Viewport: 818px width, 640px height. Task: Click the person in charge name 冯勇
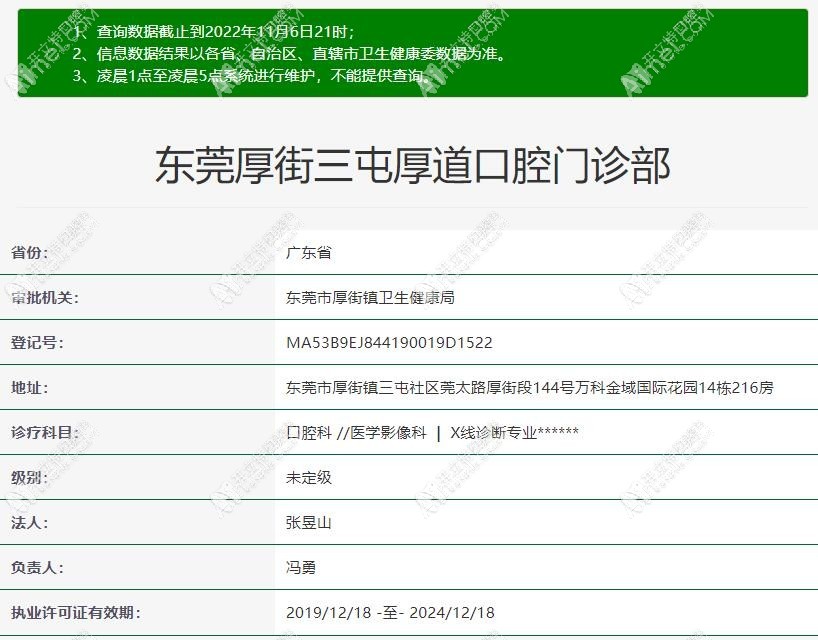point(301,568)
